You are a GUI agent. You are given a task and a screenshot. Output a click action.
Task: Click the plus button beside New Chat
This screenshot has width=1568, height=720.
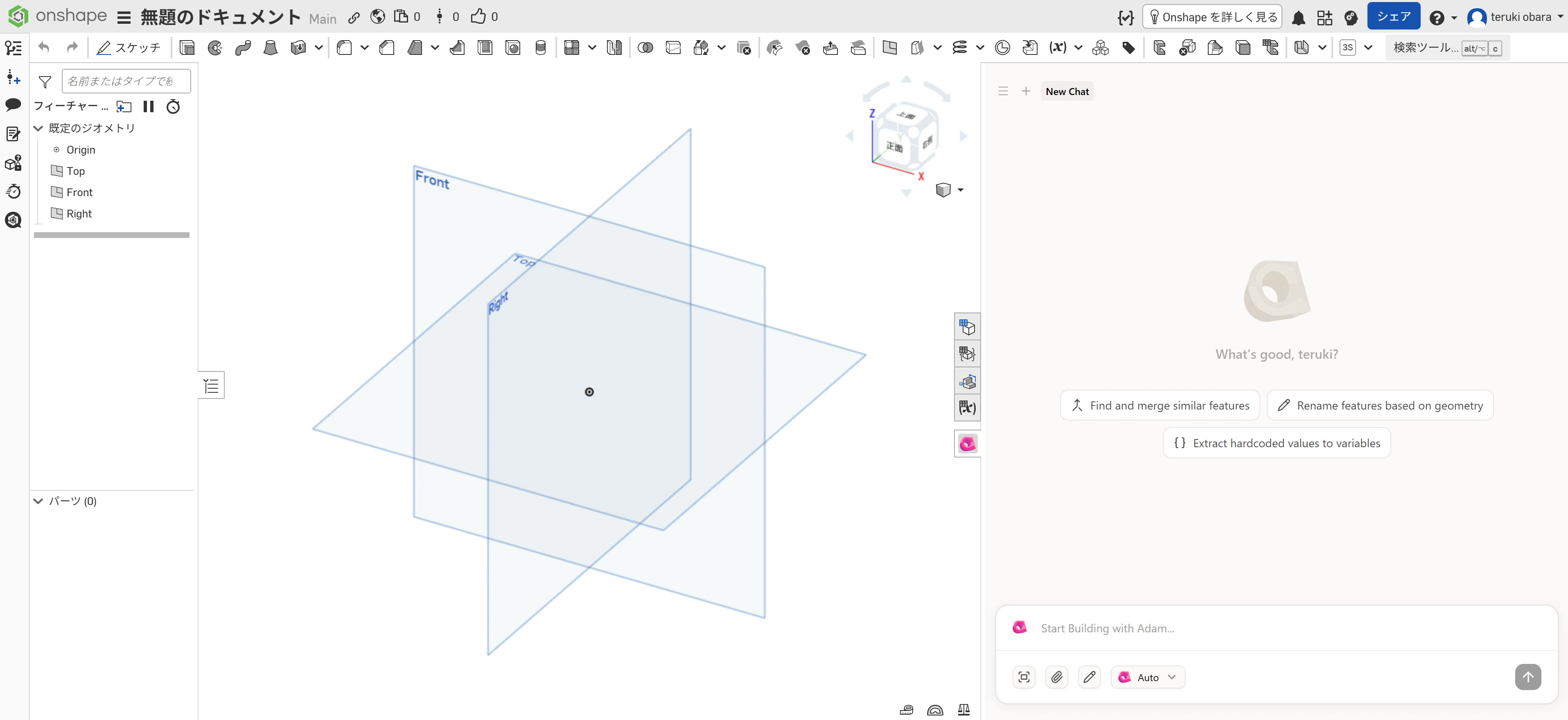coord(1026,91)
